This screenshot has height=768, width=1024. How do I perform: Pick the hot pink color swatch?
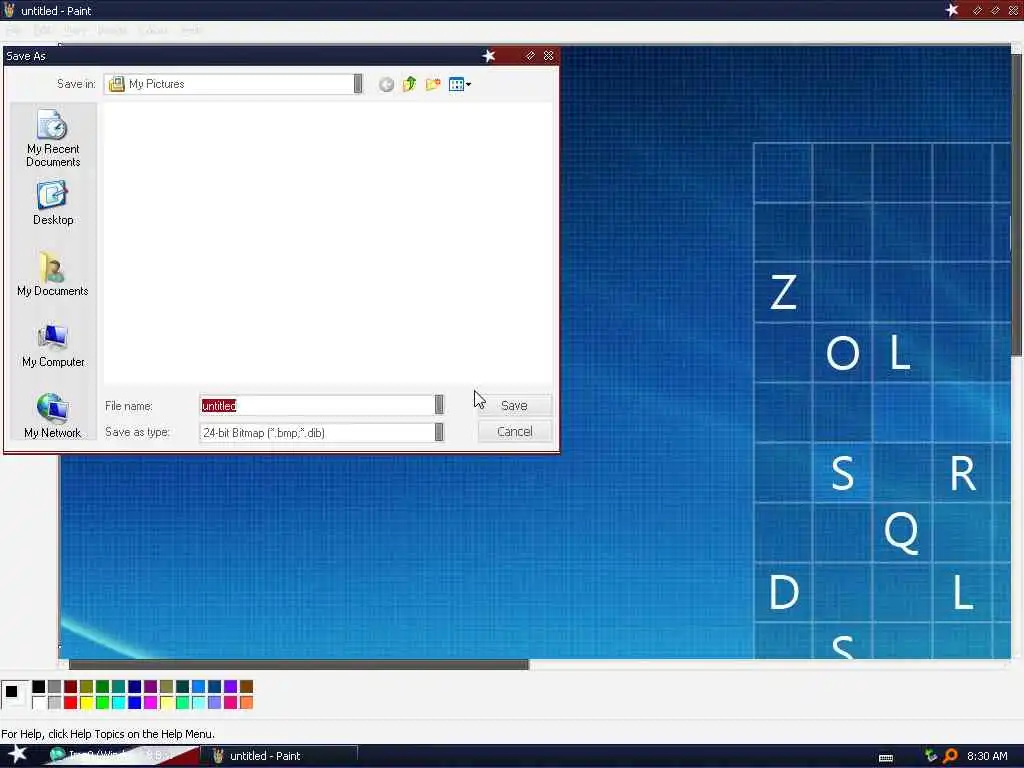(231, 703)
